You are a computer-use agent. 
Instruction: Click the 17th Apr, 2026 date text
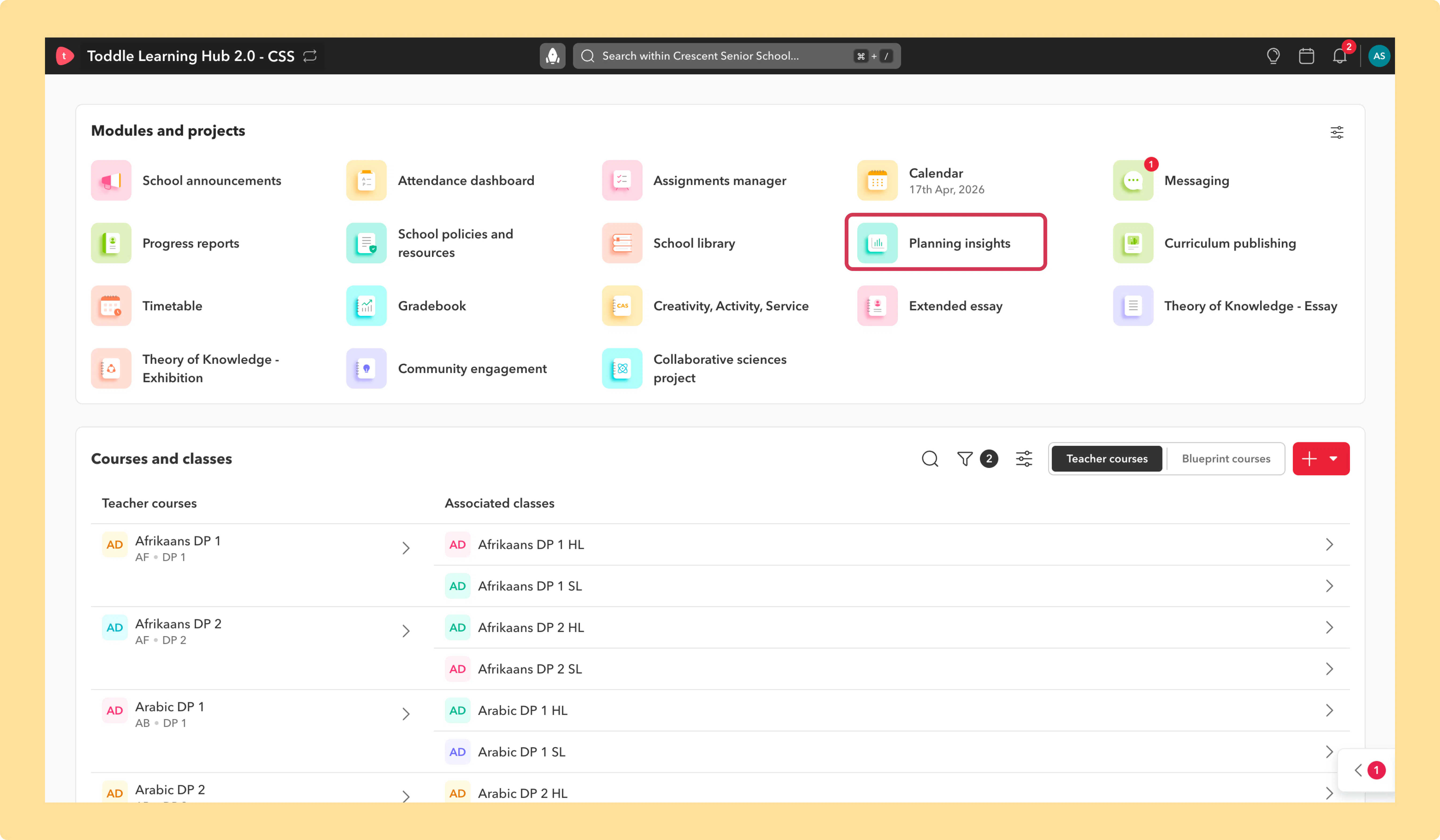pyautogui.click(x=947, y=190)
